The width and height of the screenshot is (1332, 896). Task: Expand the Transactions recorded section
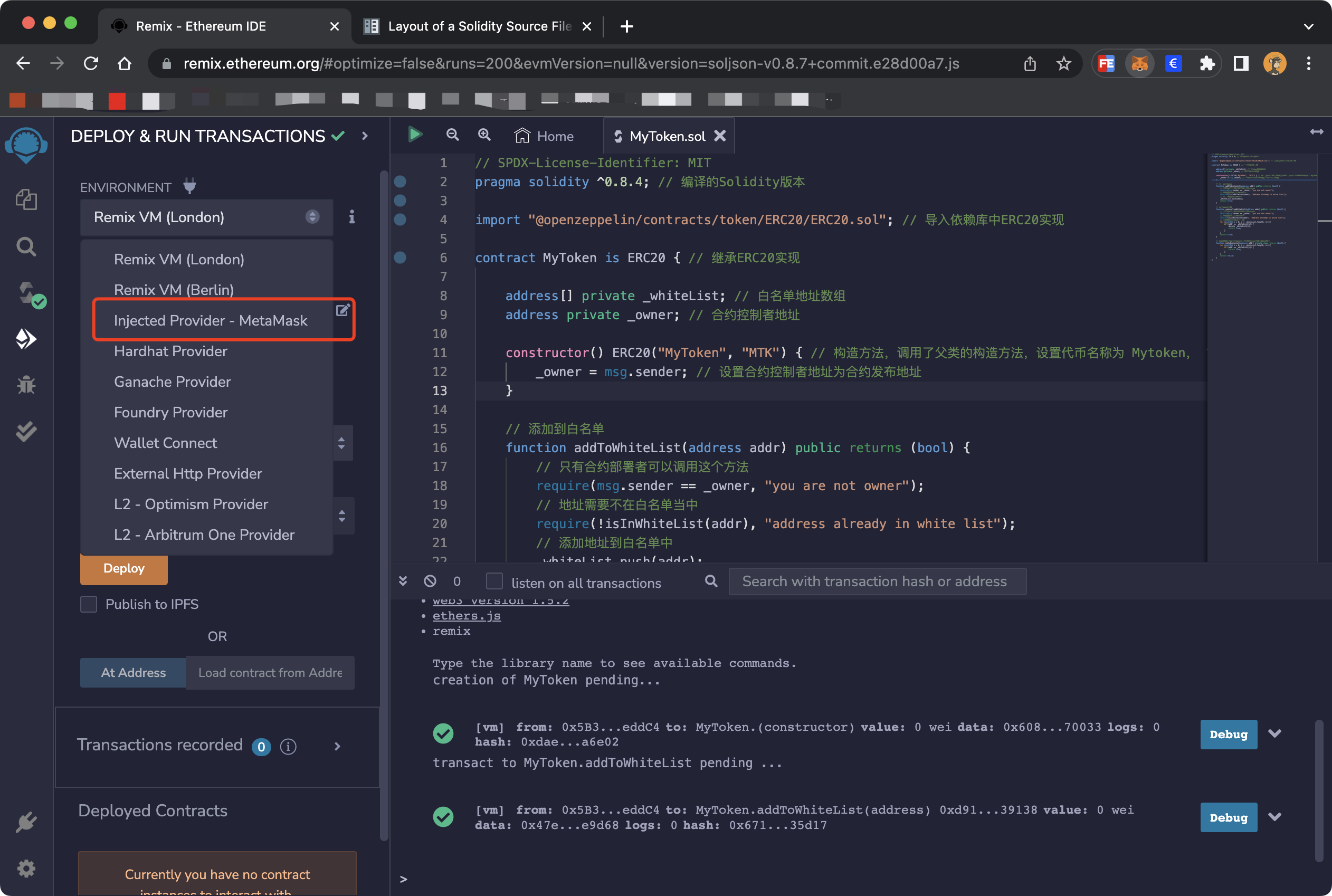pyautogui.click(x=337, y=746)
